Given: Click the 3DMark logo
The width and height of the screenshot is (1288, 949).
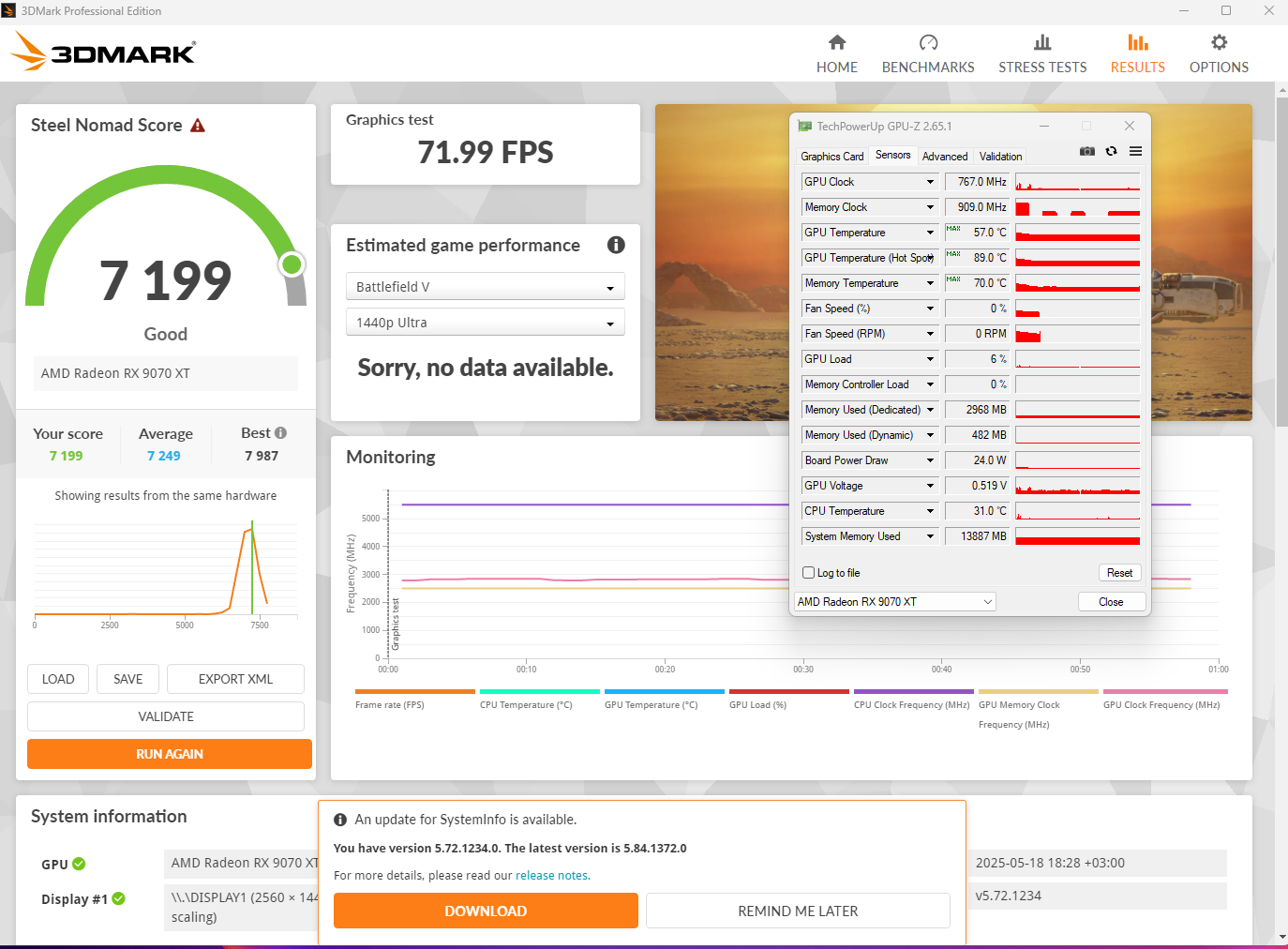Looking at the screenshot, I should [103, 52].
